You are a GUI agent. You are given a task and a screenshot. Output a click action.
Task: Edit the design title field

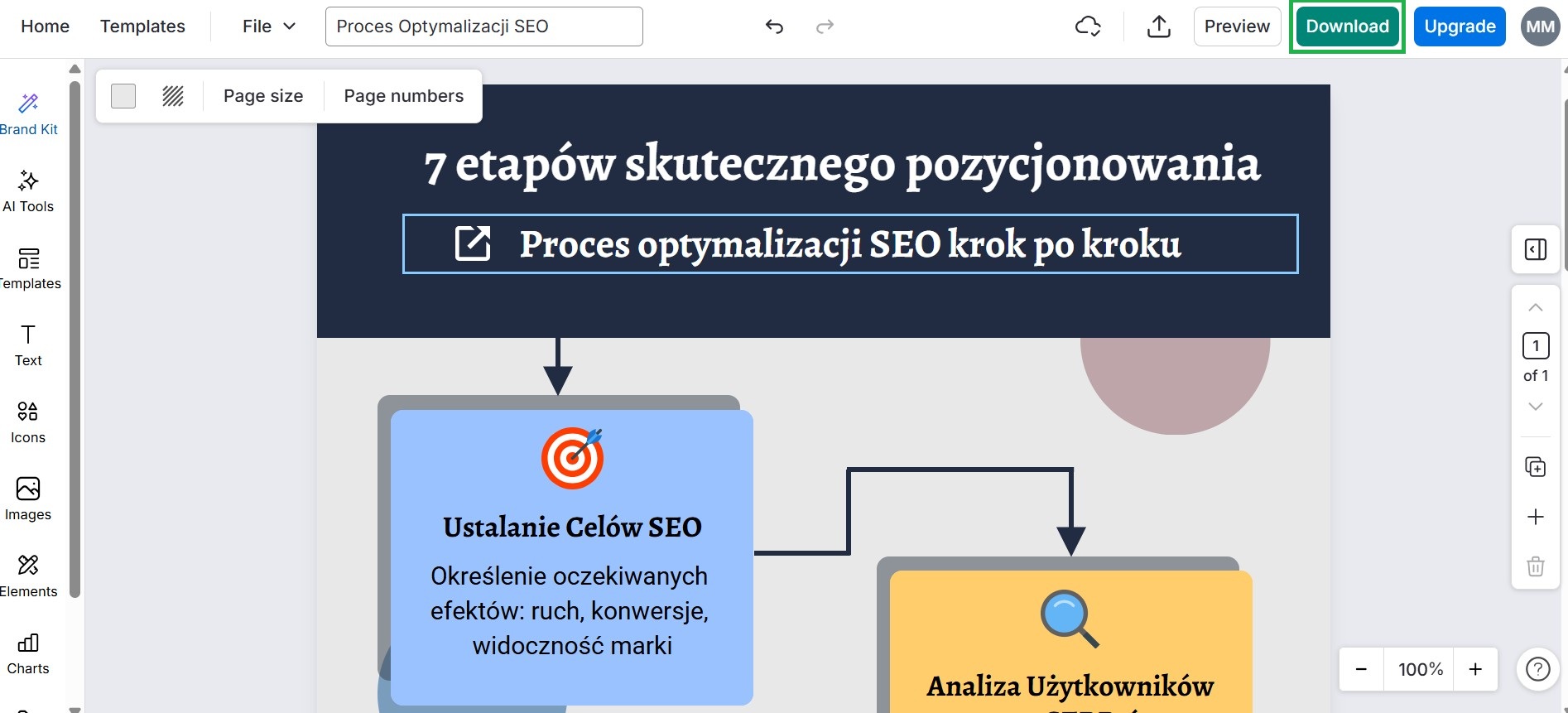pos(484,26)
